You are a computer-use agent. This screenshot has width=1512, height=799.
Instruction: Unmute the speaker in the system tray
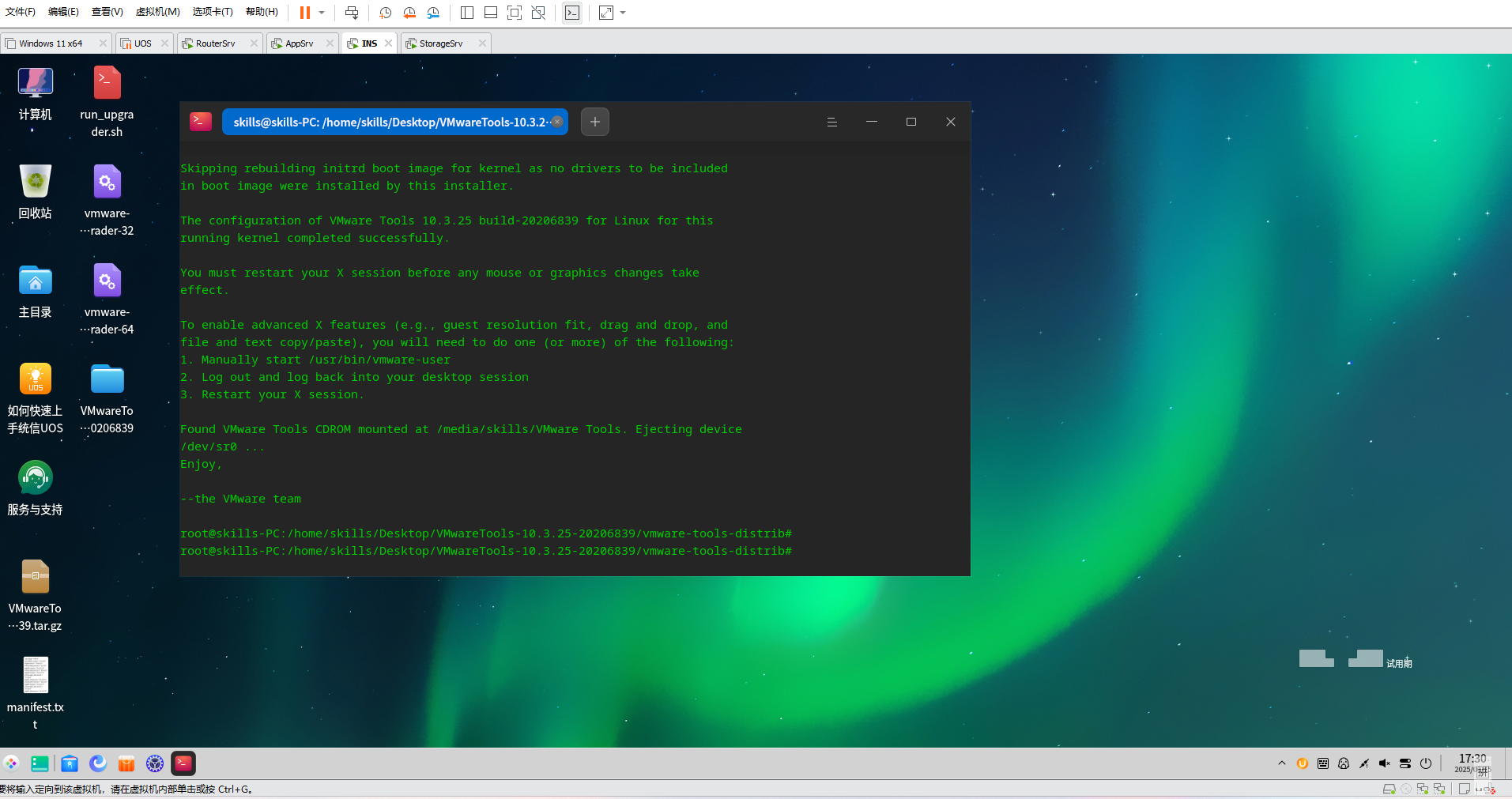1384,763
